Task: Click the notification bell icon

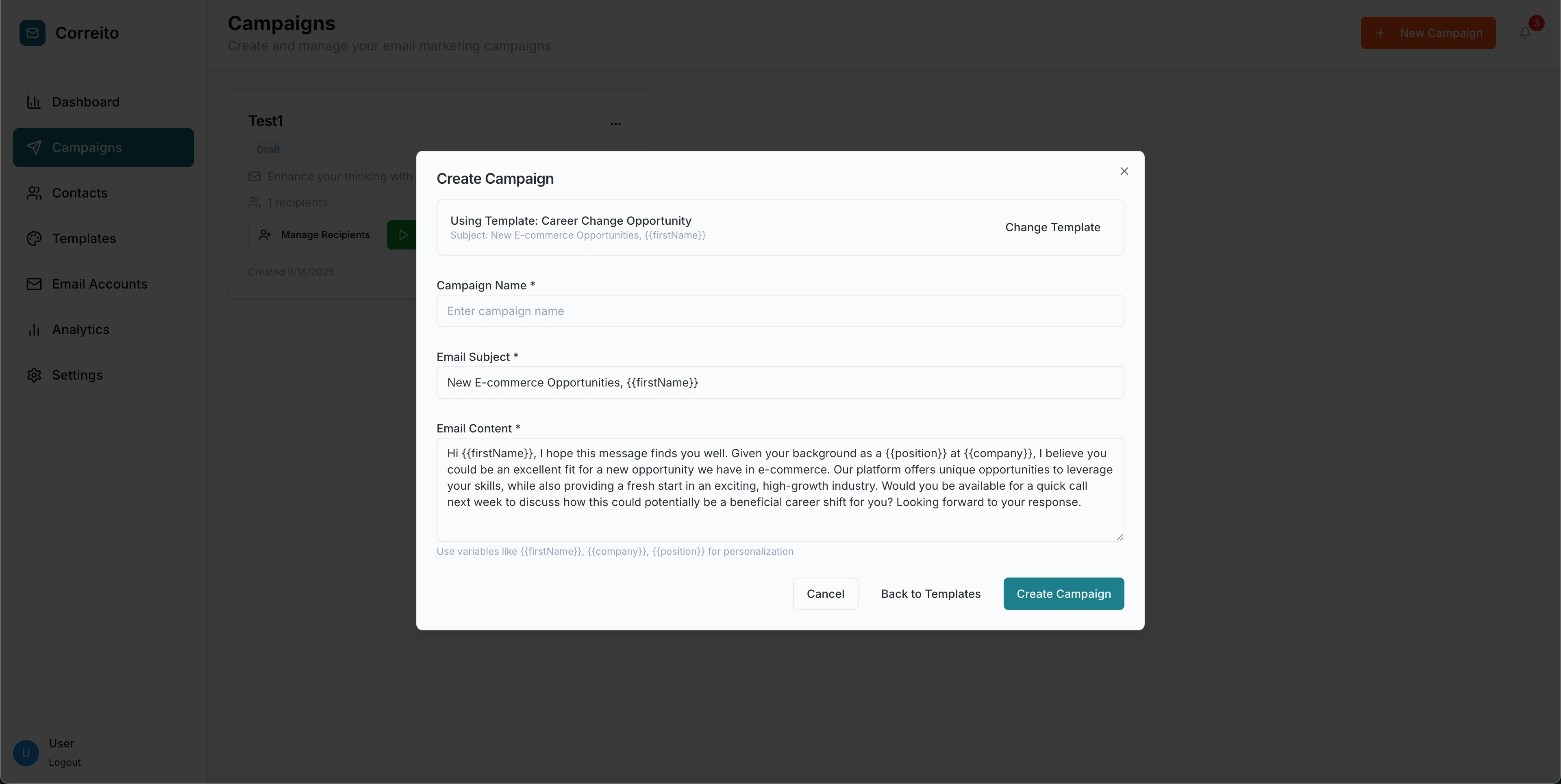Action: pos(1525,33)
